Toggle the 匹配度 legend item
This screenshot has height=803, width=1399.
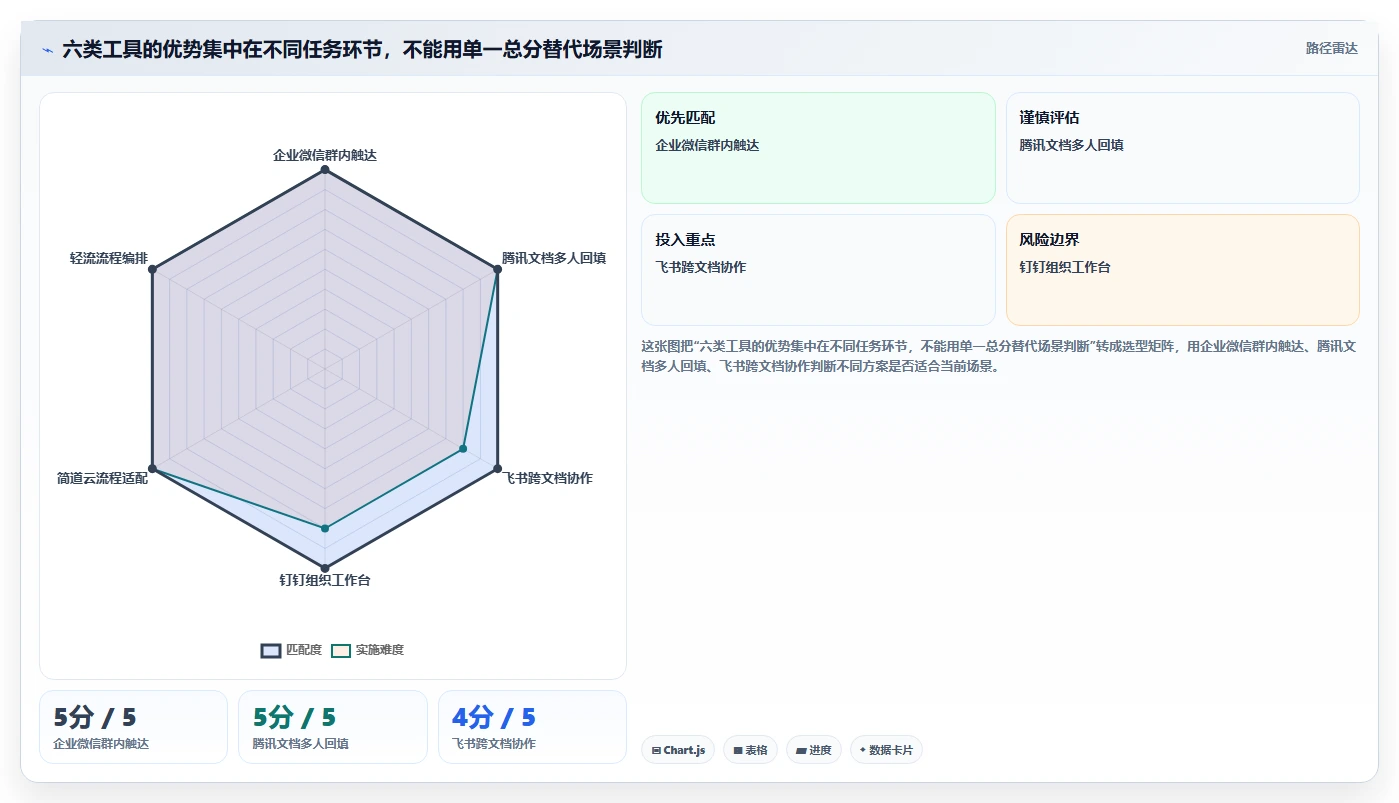[x=291, y=650]
